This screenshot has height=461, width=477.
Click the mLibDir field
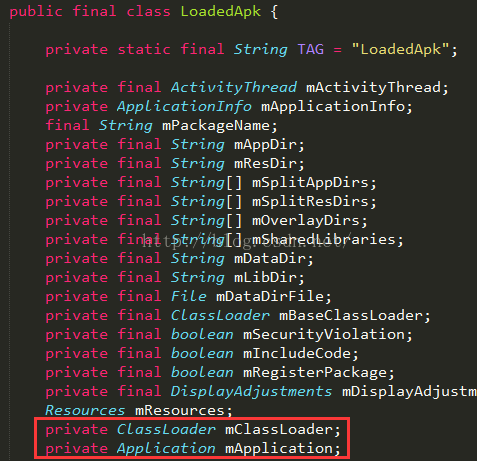coord(265,278)
